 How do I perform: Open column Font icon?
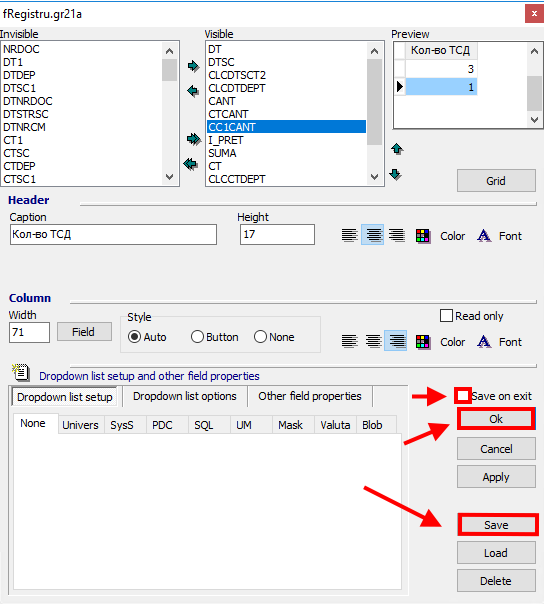pyautogui.click(x=484, y=342)
